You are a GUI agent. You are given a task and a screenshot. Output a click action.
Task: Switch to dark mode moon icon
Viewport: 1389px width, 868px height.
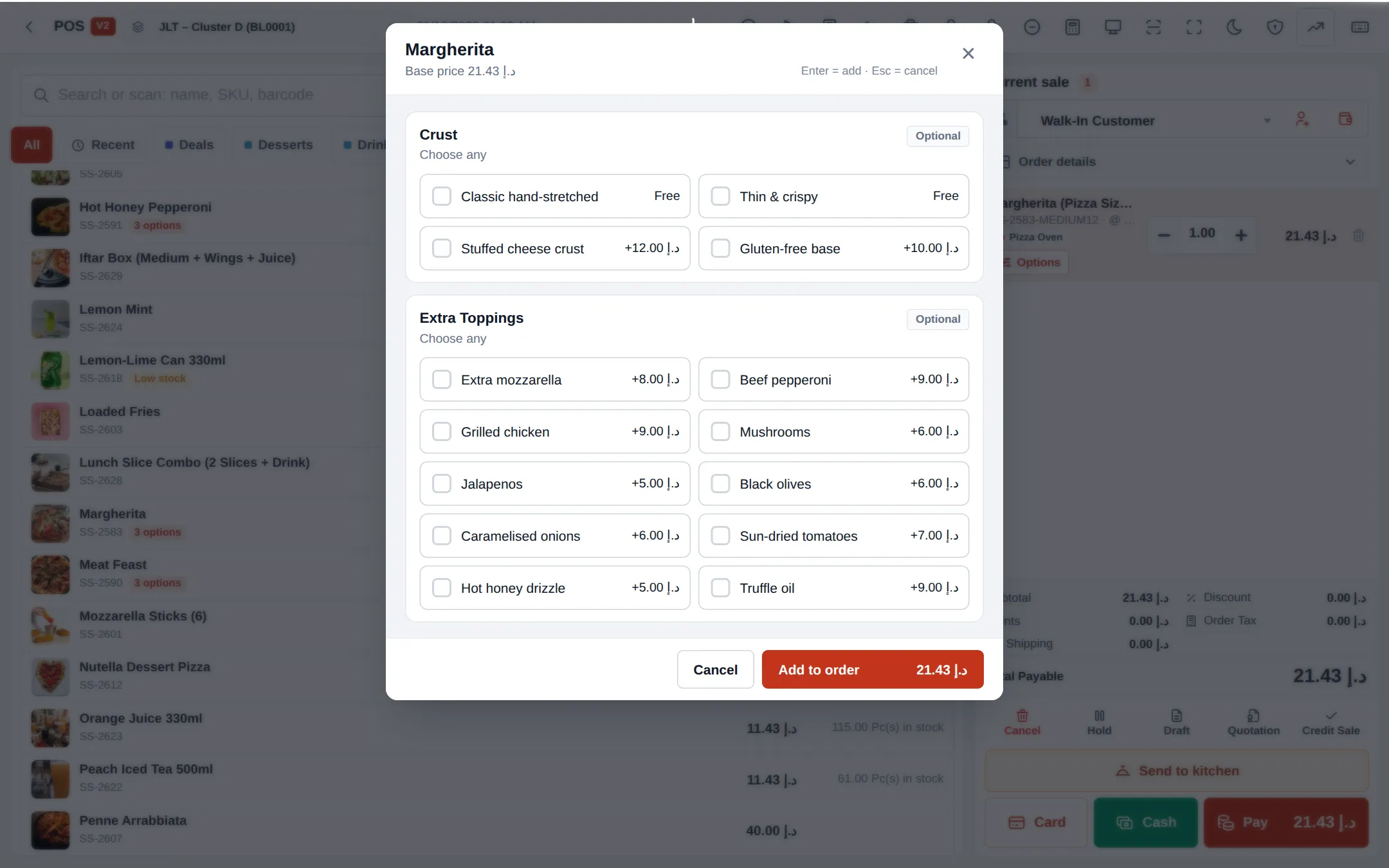1234,27
